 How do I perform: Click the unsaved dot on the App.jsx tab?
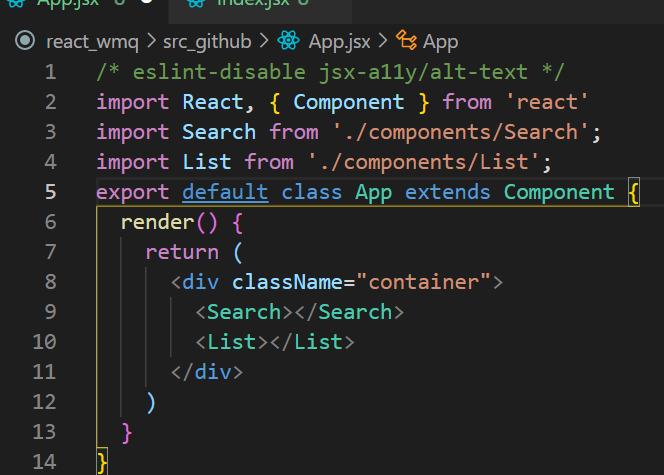146,3
